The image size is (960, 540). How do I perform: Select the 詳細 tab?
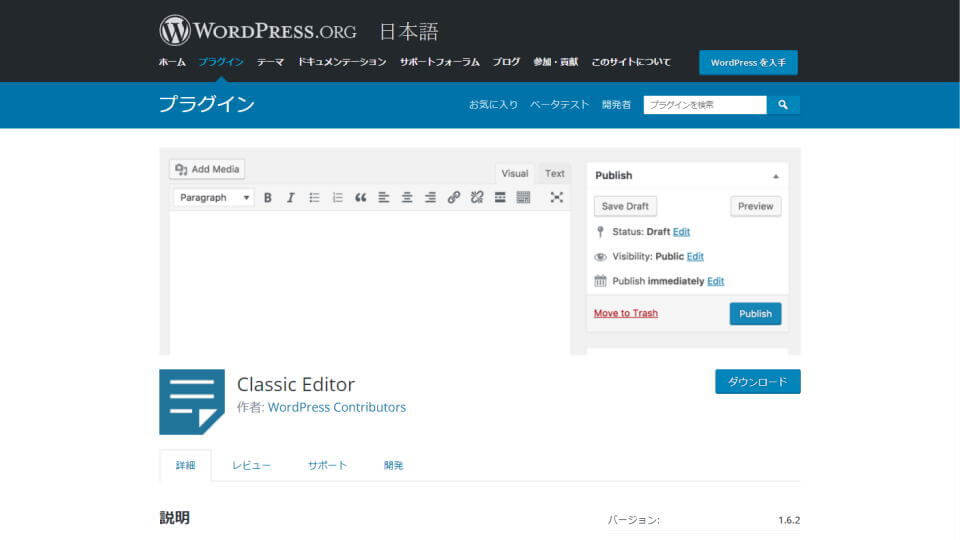pos(186,465)
